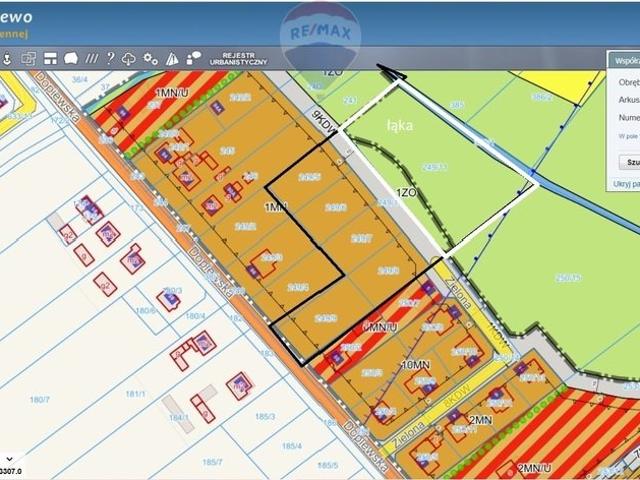Click parcel number 185/5
This screenshot has width=640, height=480.
pos(328,465)
